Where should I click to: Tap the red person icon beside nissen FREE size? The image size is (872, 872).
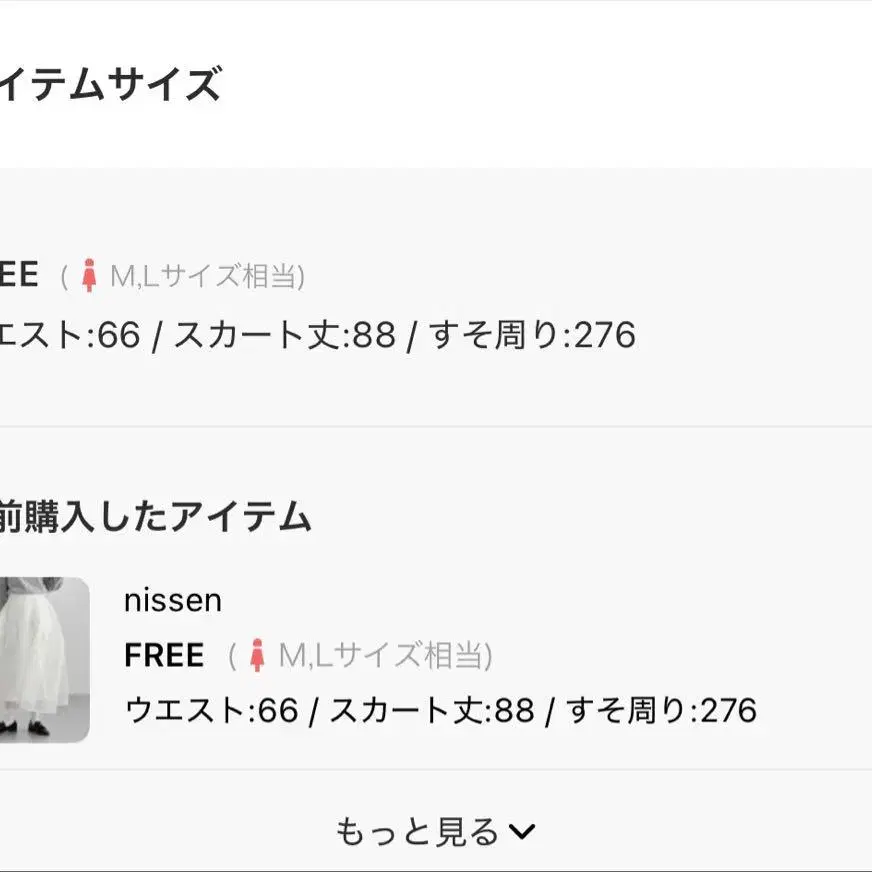[257, 655]
